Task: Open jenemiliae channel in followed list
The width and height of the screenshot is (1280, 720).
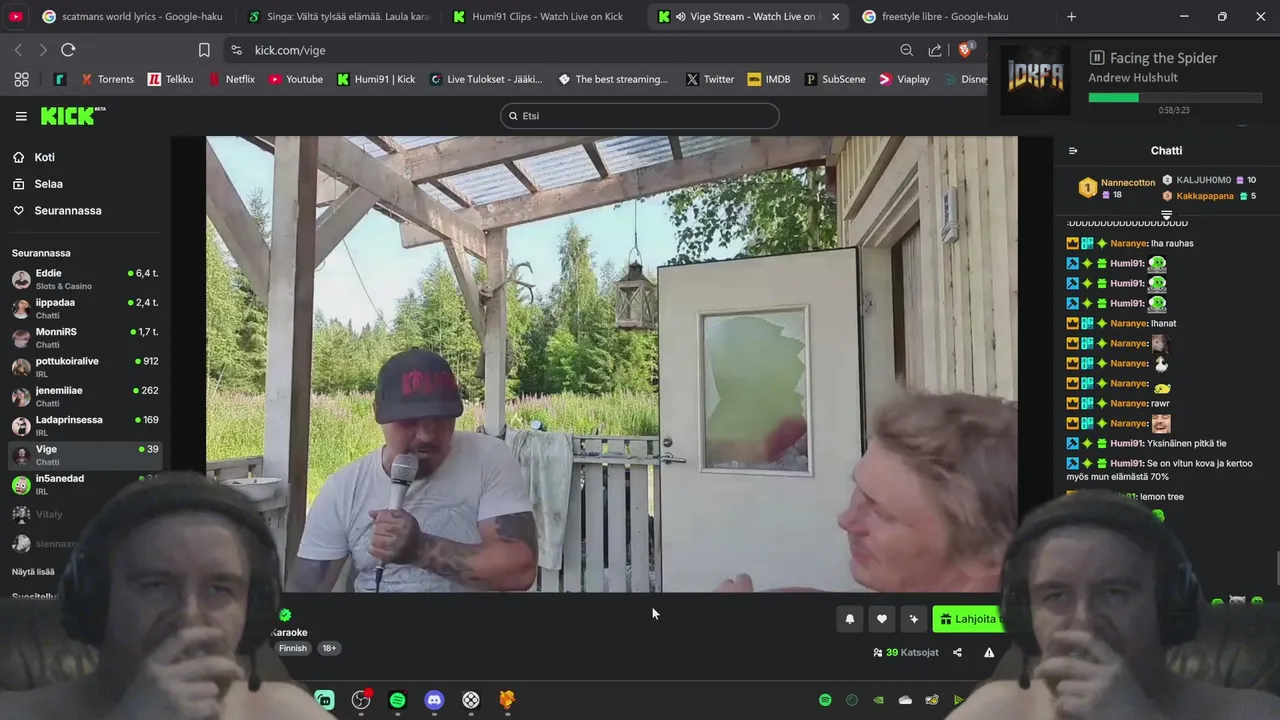Action: (x=85, y=396)
